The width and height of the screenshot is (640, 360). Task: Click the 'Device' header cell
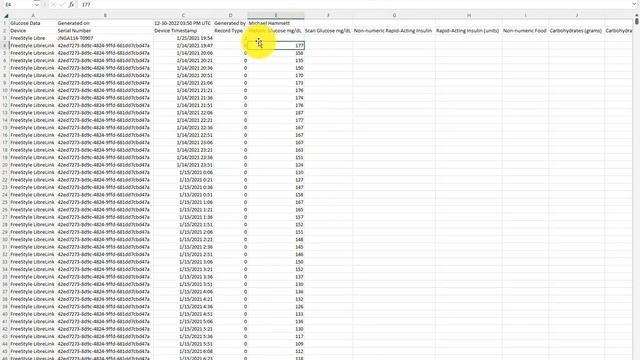point(33,31)
